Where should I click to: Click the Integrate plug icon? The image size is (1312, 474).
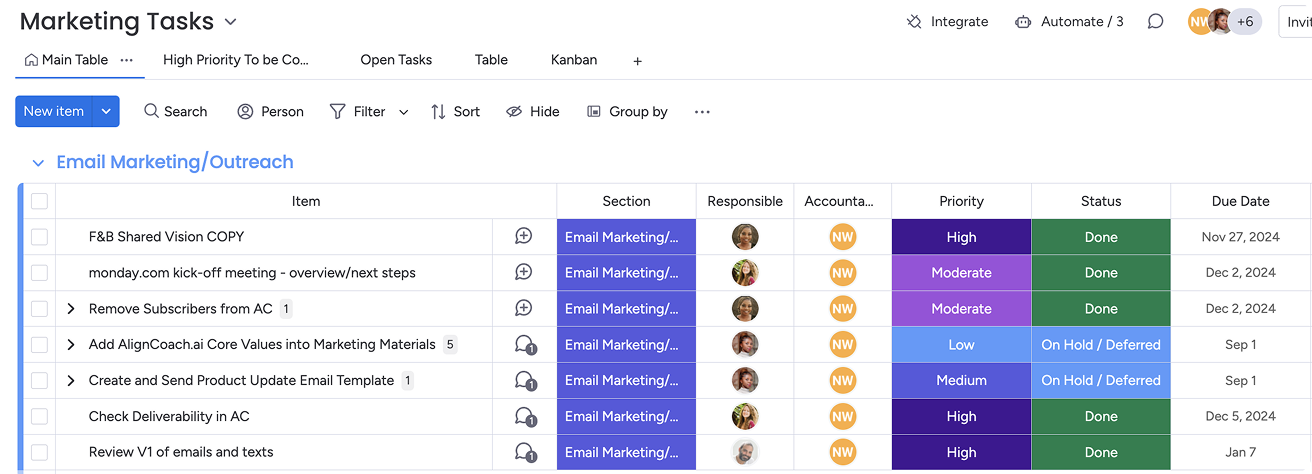(x=914, y=21)
